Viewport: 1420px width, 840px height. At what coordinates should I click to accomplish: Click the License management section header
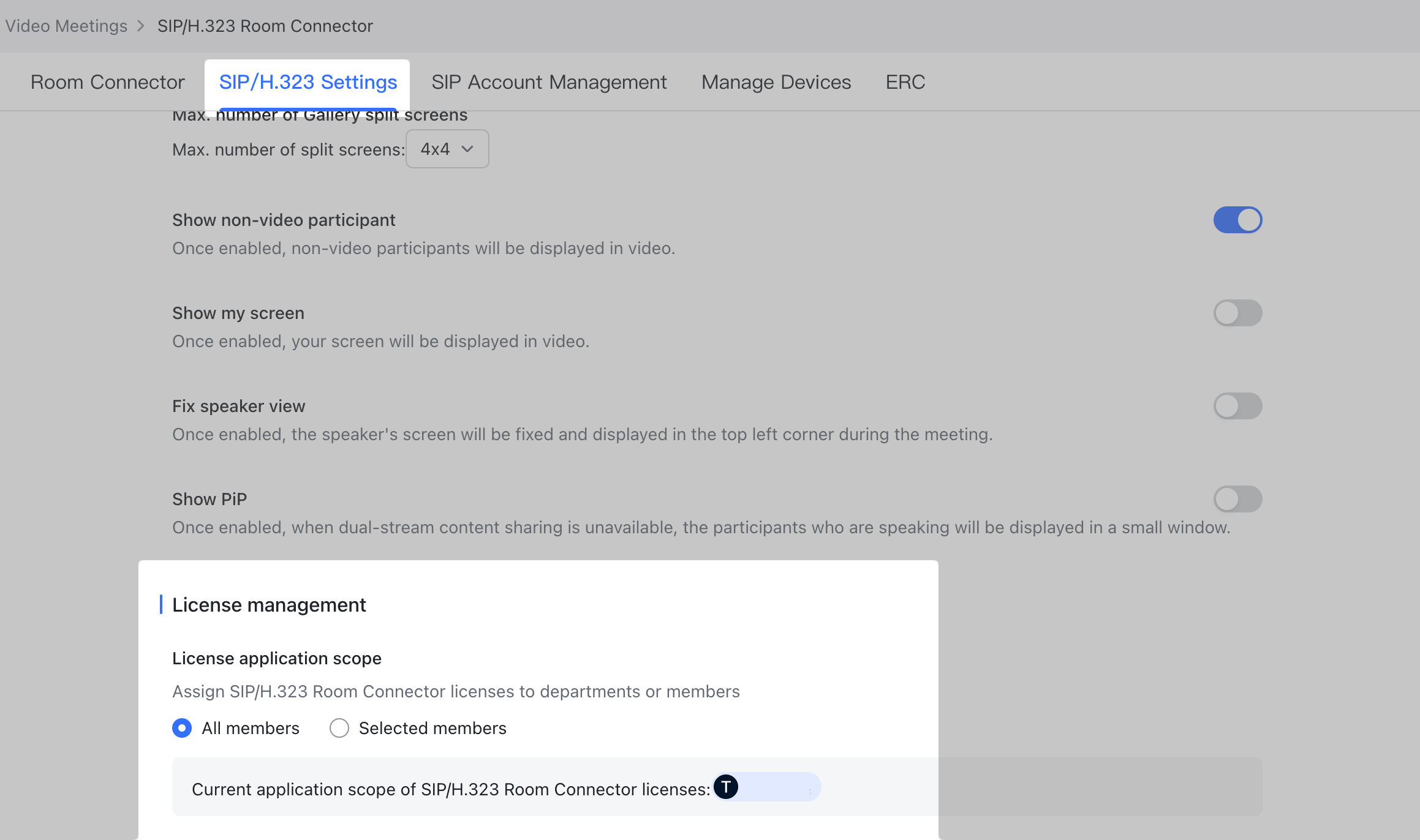coord(269,604)
